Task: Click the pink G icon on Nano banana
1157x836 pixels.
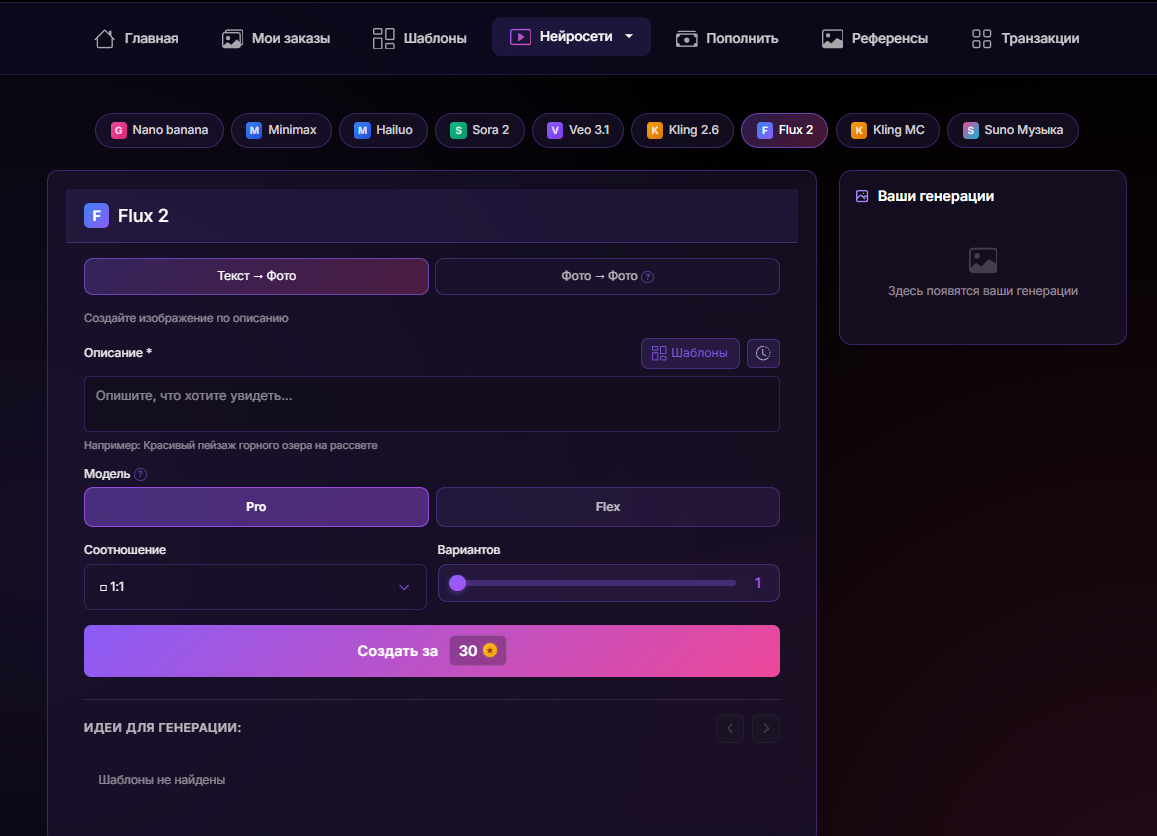Action: coord(118,131)
